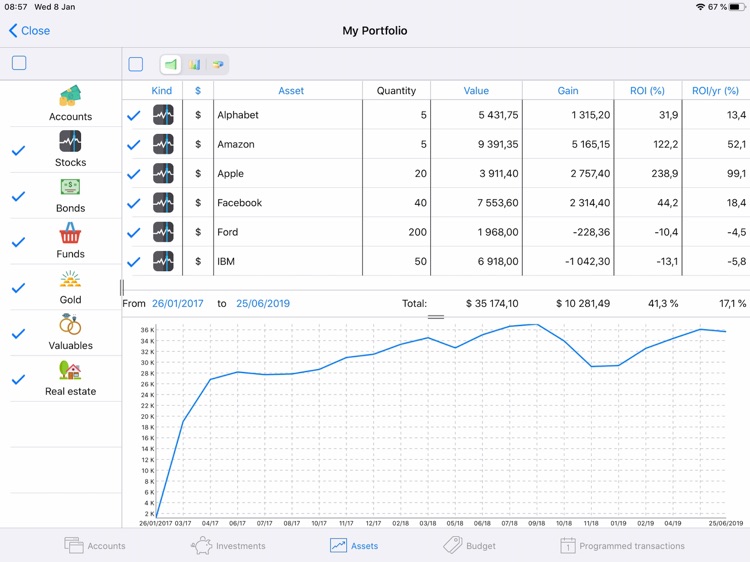The image size is (750, 562).
Task: Open the Programmed transactions tab
Action: click(x=622, y=545)
